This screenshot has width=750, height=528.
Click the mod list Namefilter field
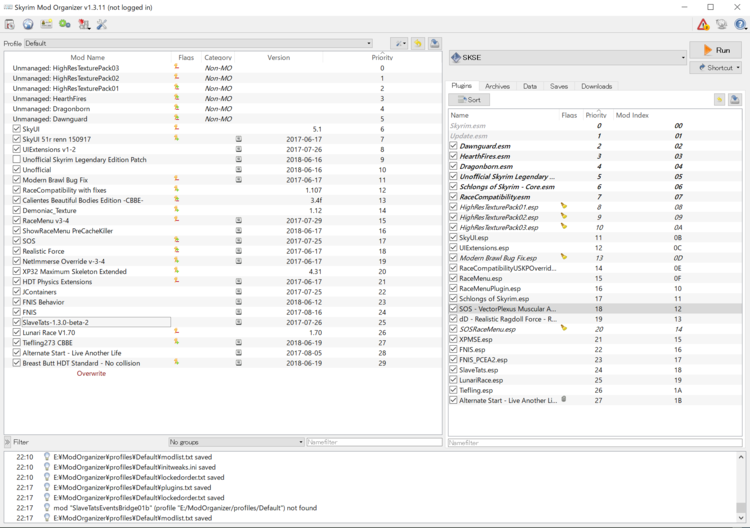[x=374, y=442]
